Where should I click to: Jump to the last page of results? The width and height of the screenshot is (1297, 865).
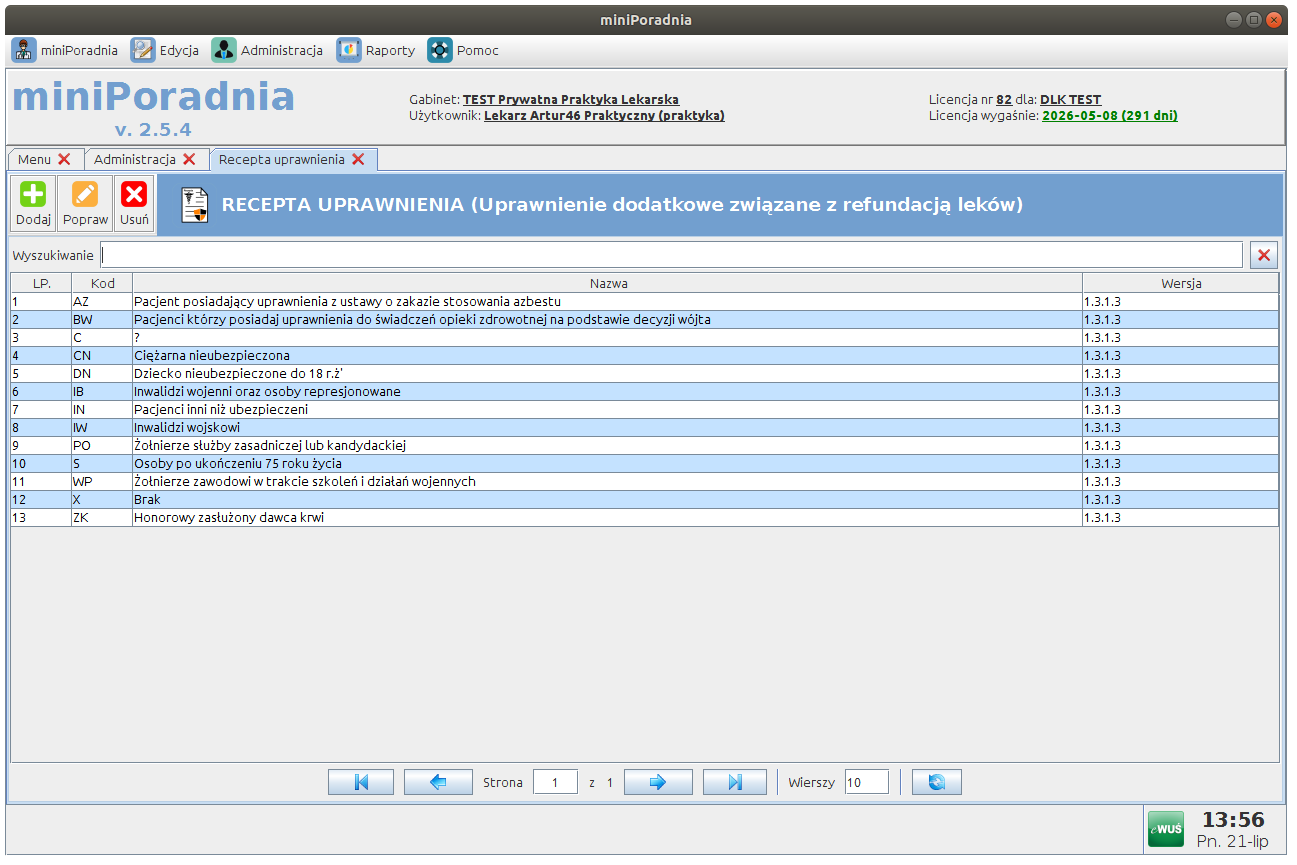click(735, 782)
